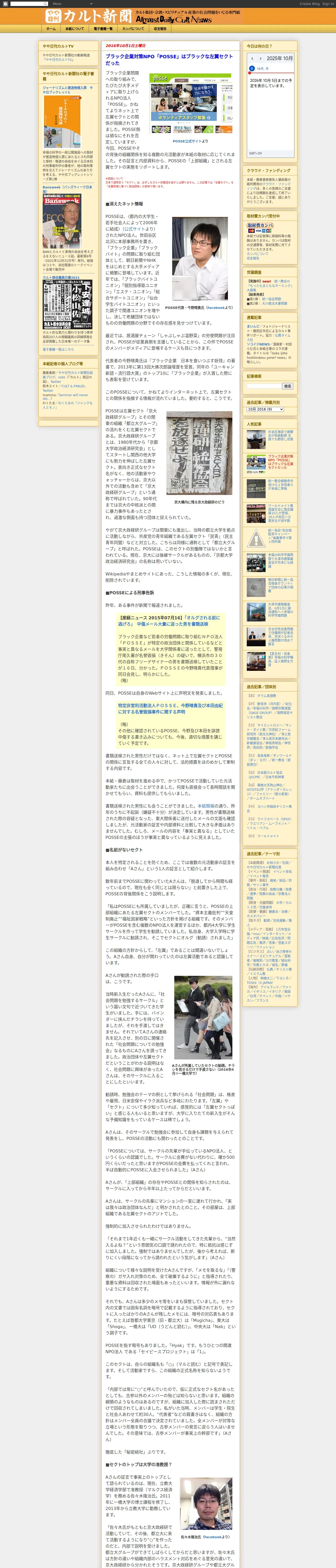
Task: Click the VISA card icon
Action: click(258, 231)
